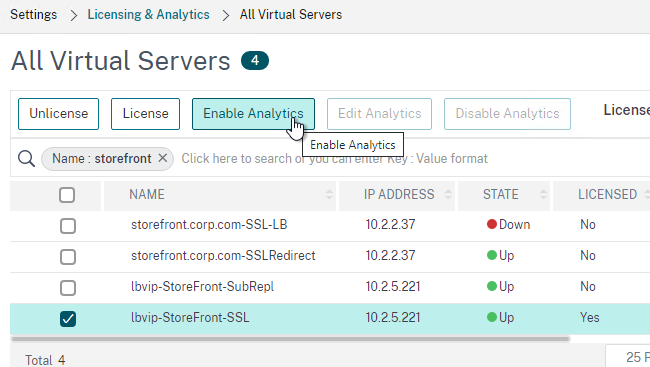Click IP 10.2.2.37 in SSL-LB row
The width and height of the screenshot is (650, 367).
(390, 224)
